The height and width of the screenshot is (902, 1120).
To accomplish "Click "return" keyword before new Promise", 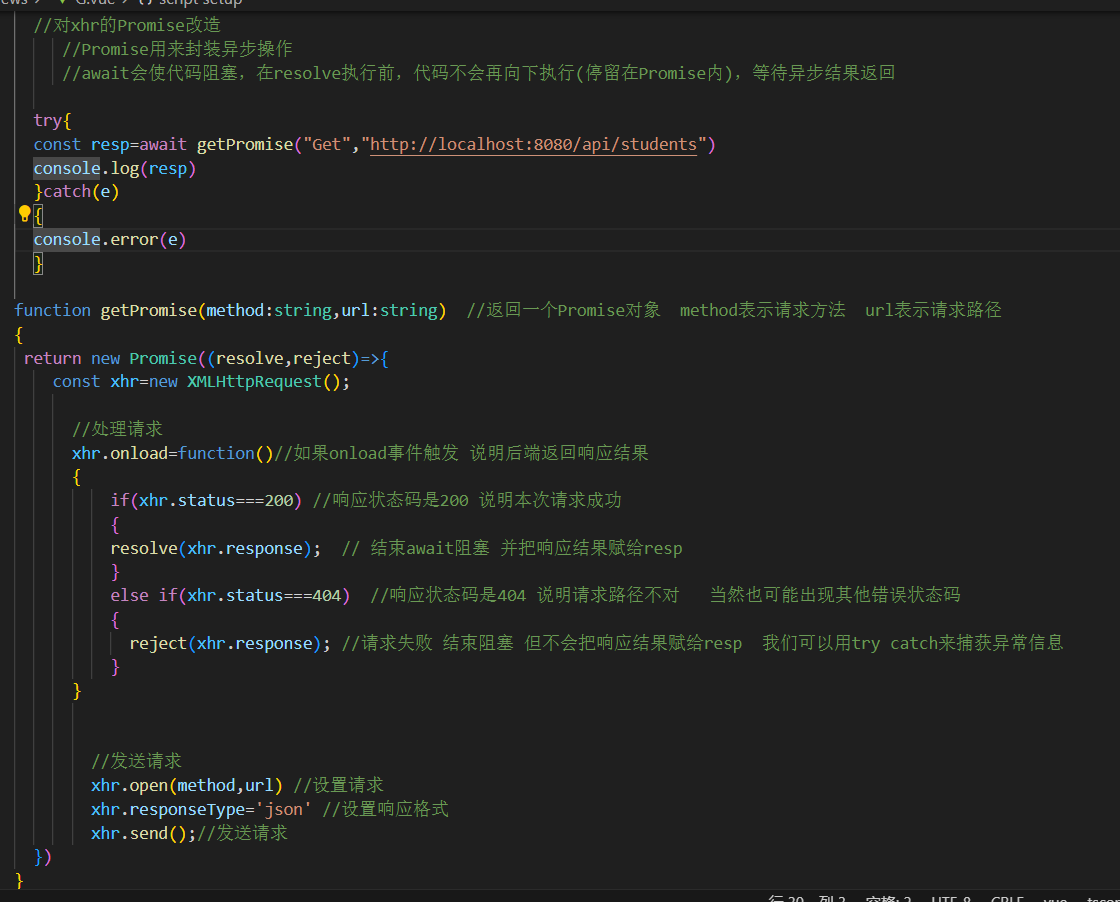I will click(x=52, y=359).
